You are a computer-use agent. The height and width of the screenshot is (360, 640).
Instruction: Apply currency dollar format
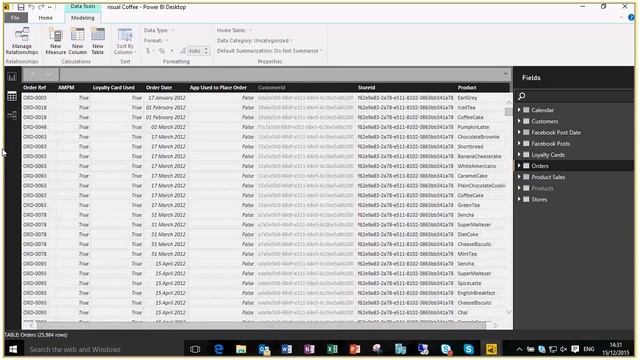148,51
